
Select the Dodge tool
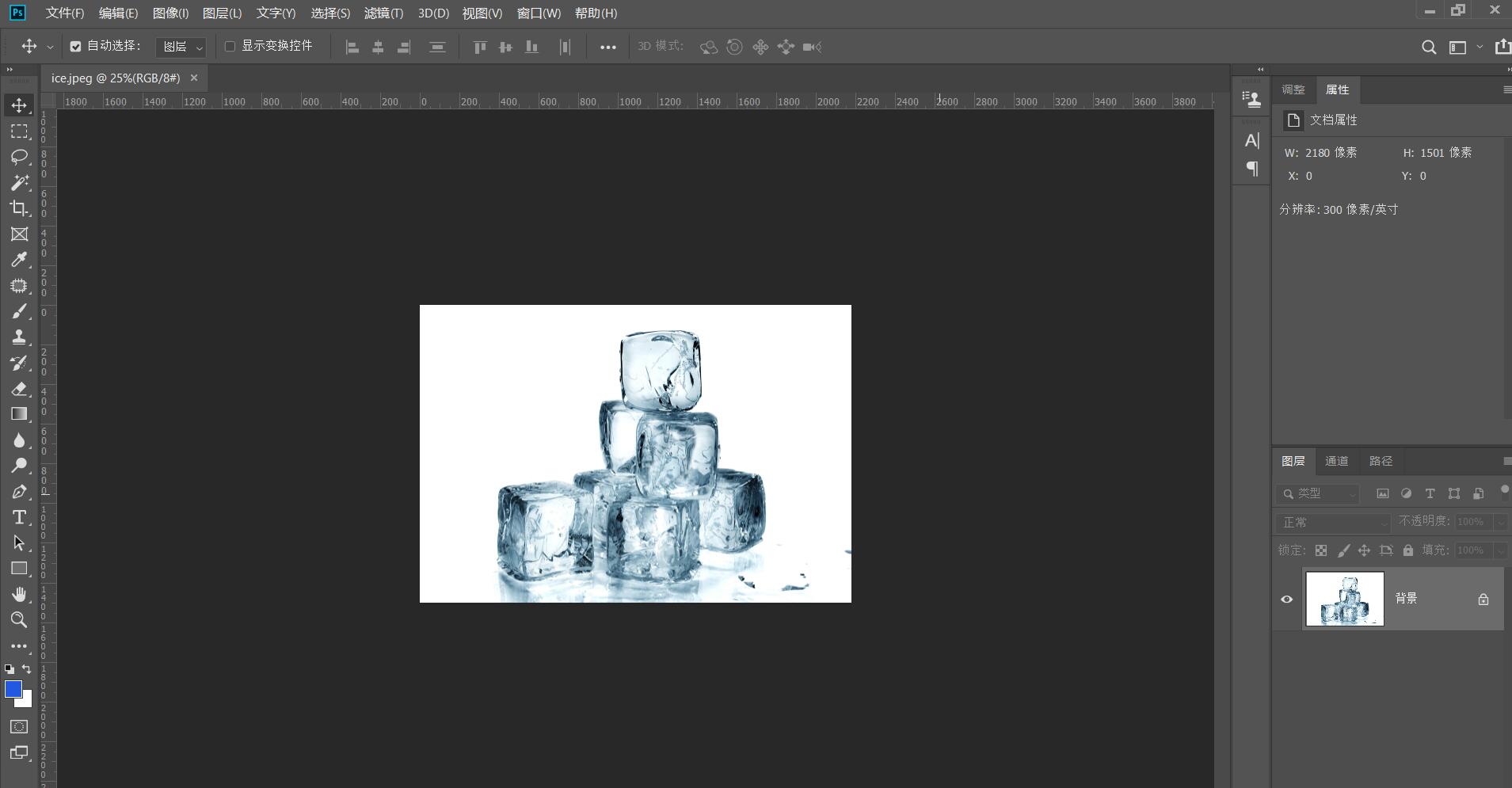19,466
